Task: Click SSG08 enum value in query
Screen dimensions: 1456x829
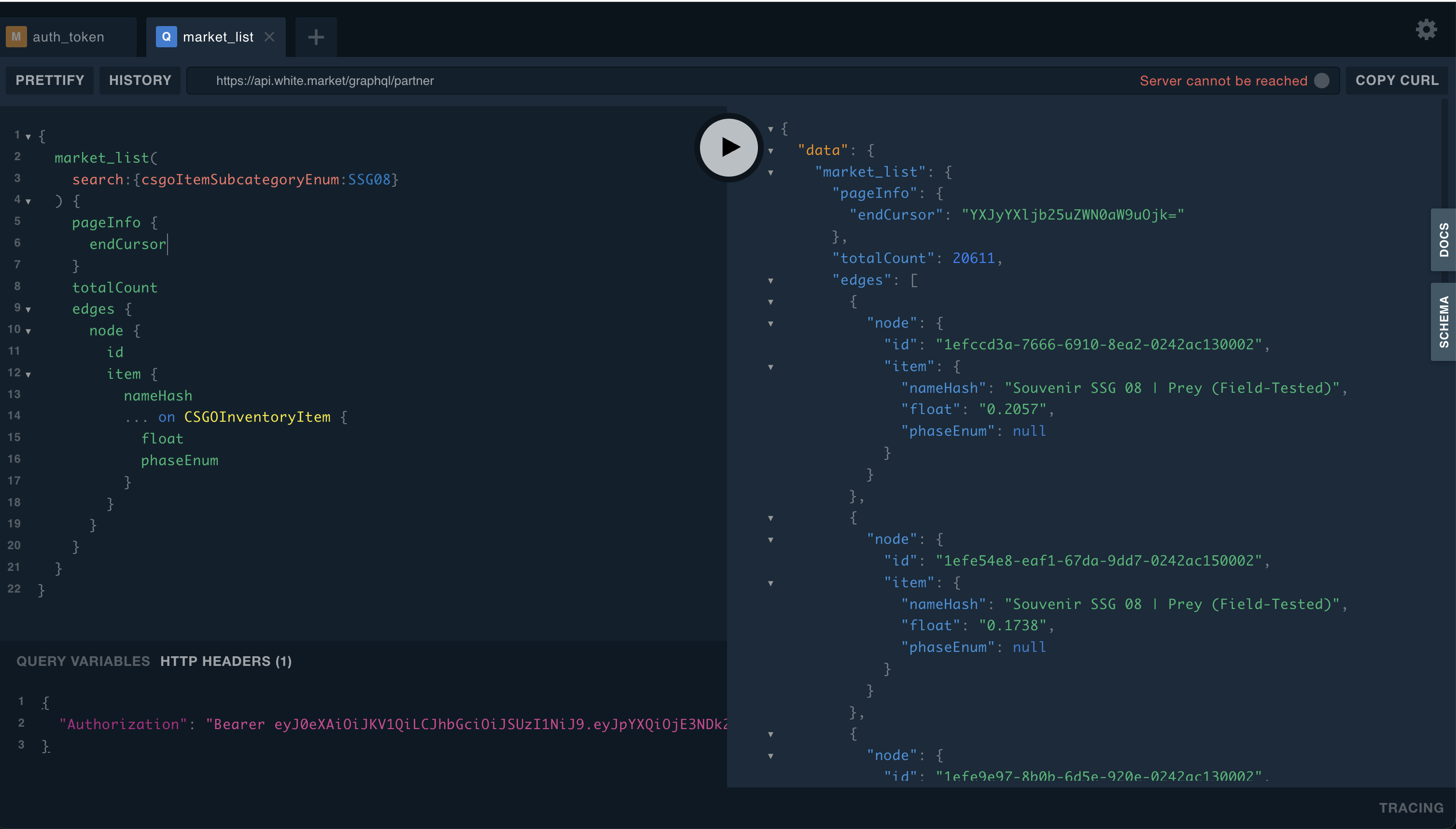Action: 369,180
